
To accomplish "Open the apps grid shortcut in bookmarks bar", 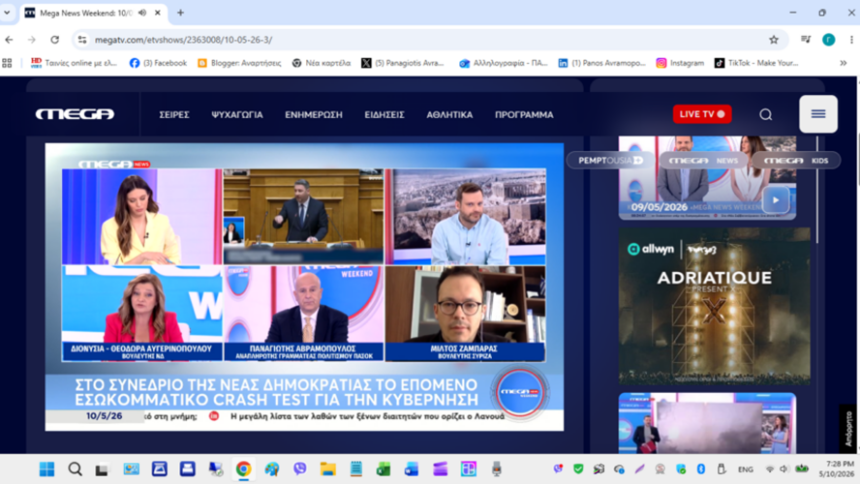I will 7,63.
